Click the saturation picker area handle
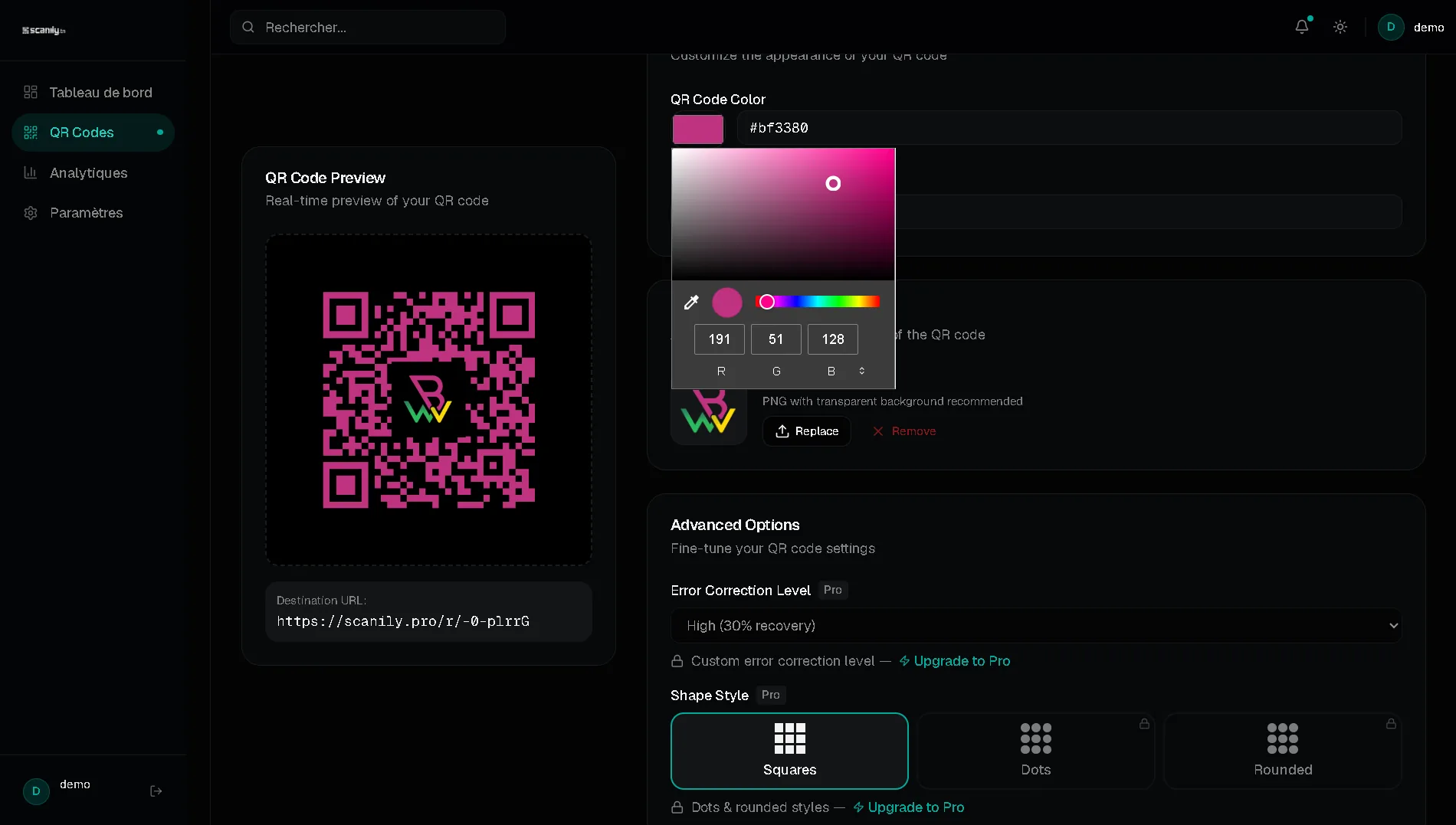 click(x=833, y=184)
